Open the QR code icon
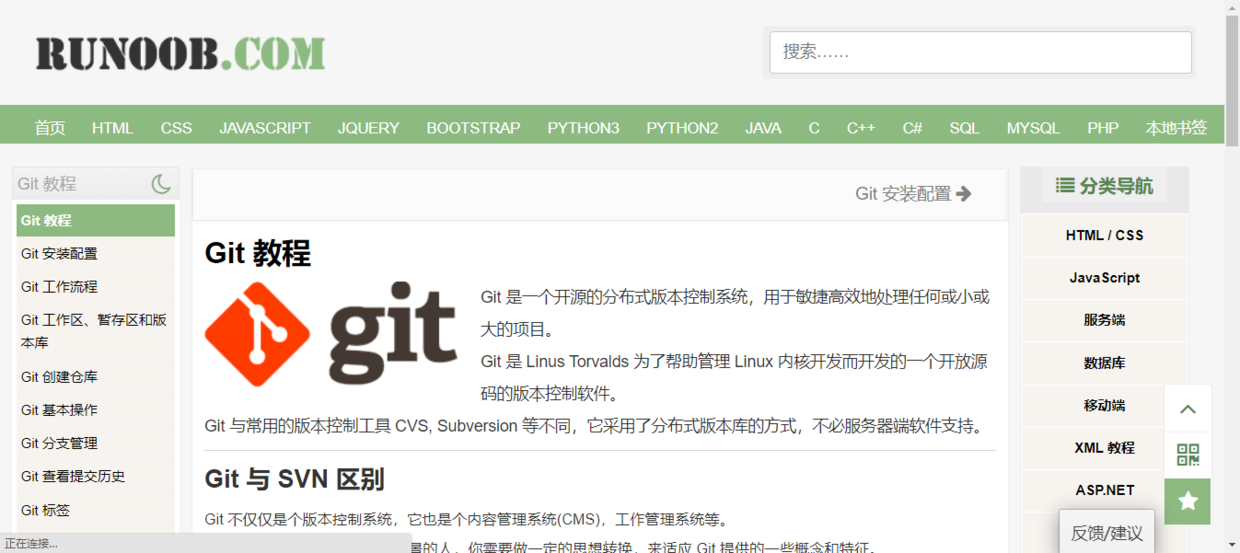Screen dimensions: 1240x553 [1188, 456]
